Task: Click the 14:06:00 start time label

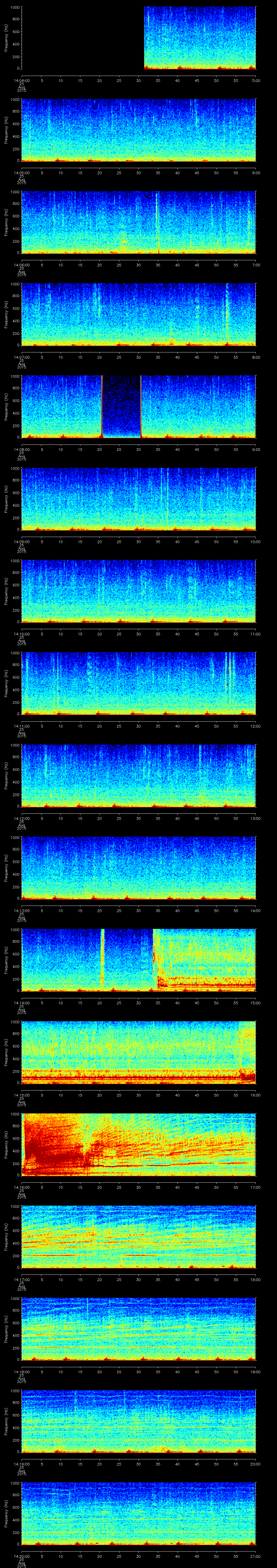Action: click(x=21, y=265)
